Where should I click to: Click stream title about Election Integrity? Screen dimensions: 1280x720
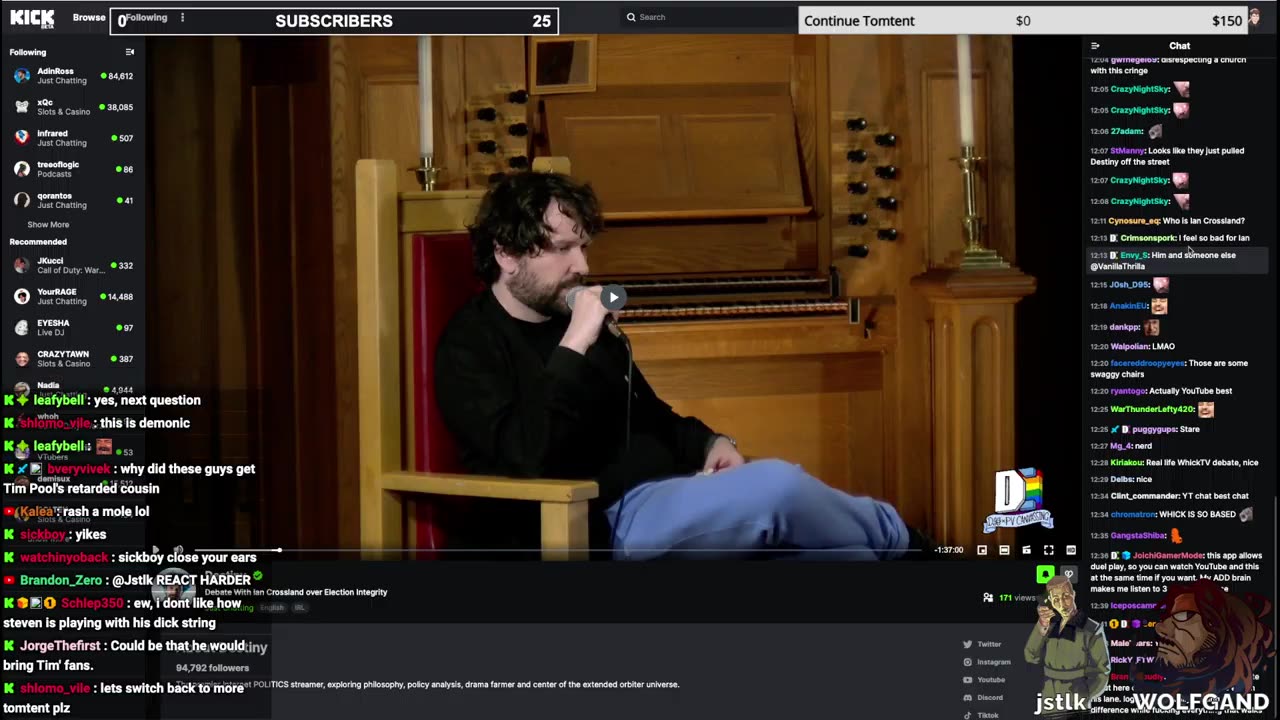(296, 592)
